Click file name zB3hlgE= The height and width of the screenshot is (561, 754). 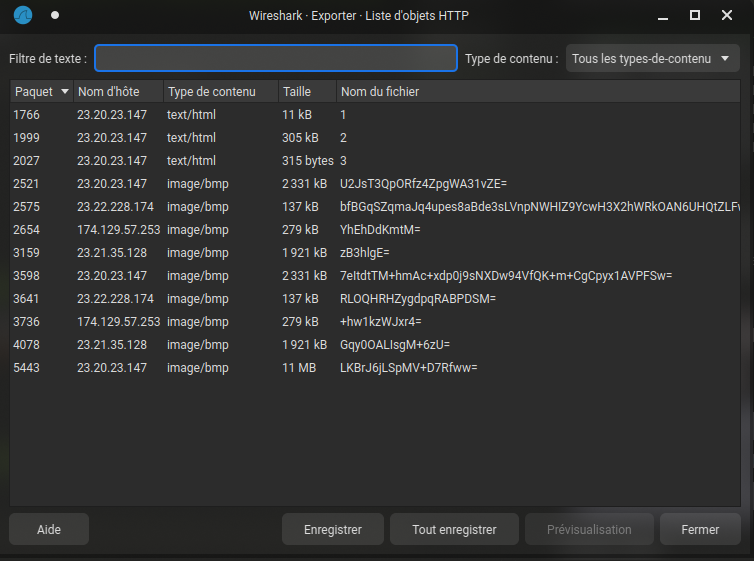364,253
